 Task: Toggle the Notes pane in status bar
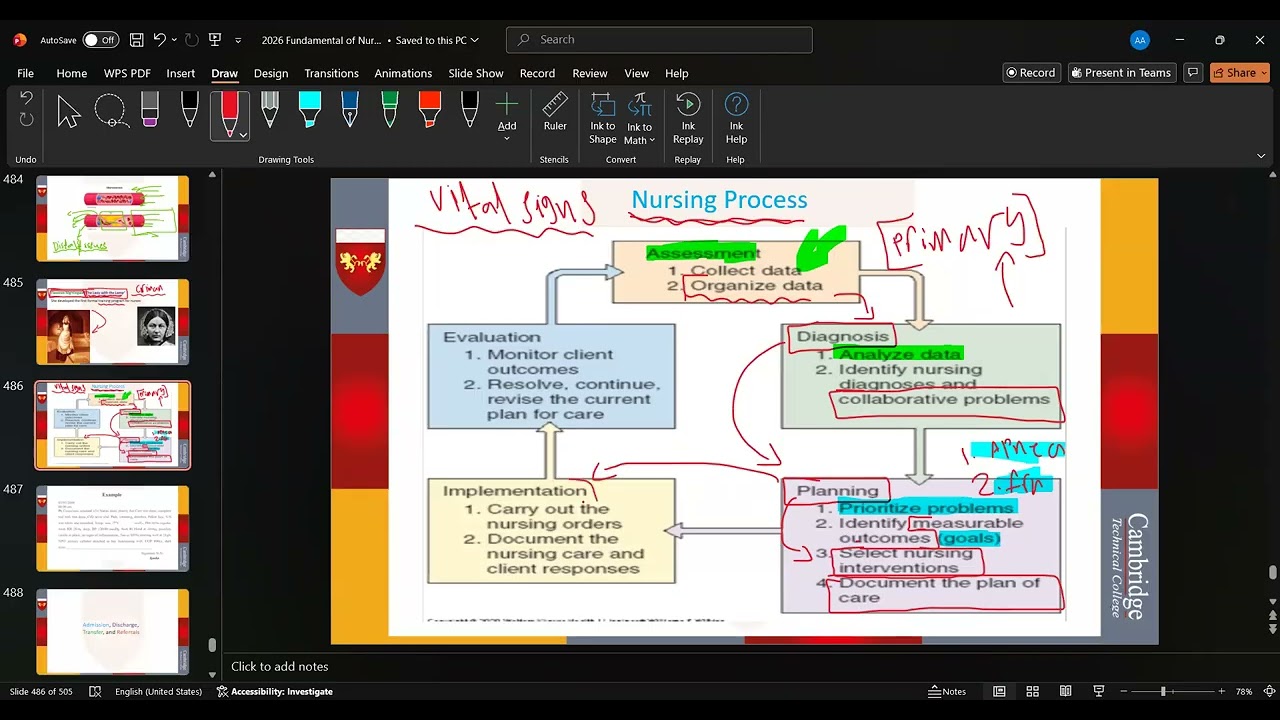pyautogui.click(x=948, y=692)
